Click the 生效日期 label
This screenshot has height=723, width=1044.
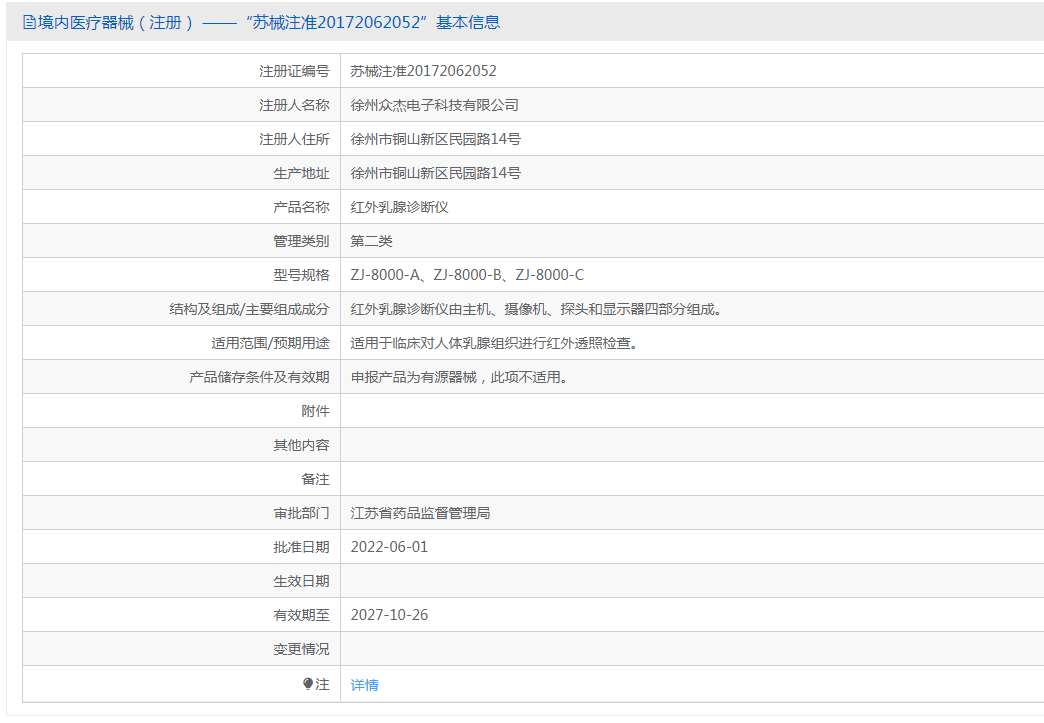(x=301, y=581)
